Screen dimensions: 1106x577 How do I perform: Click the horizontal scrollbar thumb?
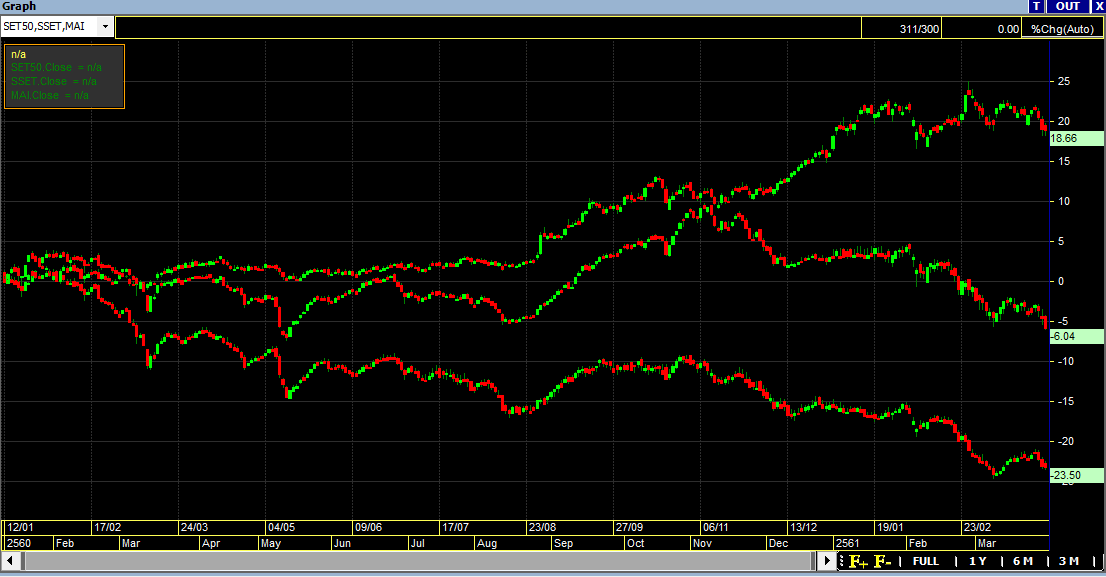[x=419, y=561]
